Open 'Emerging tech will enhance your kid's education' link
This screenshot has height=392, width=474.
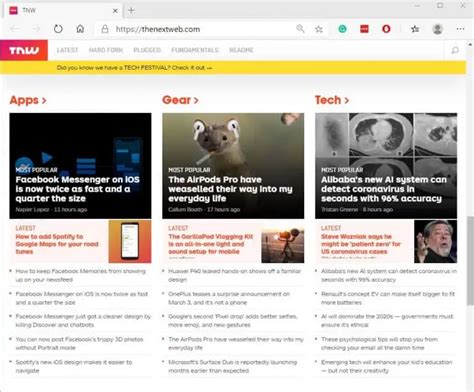tap(387, 366)
